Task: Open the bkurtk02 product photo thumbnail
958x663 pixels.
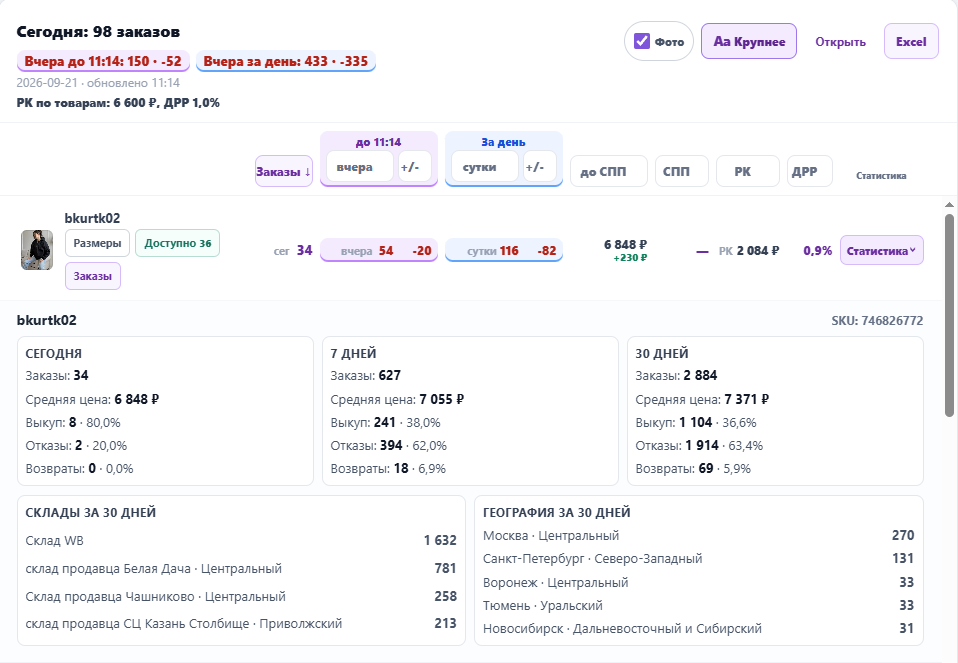Action: [x=37, y=250]
